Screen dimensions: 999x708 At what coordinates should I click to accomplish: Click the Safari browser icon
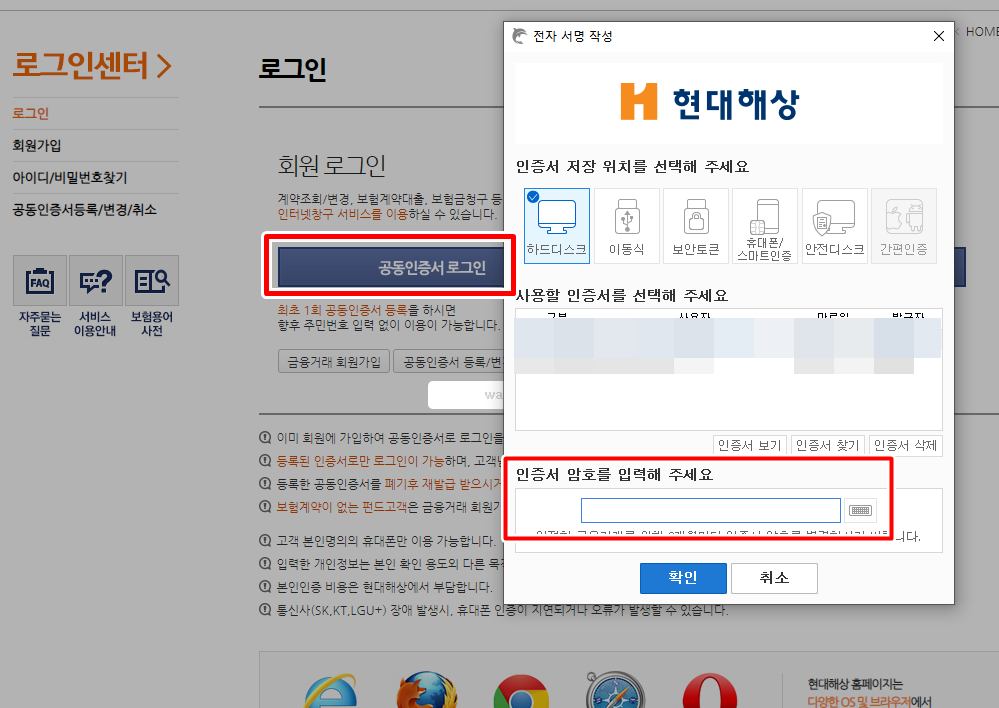pyautogui.click(x=615, y=690)
